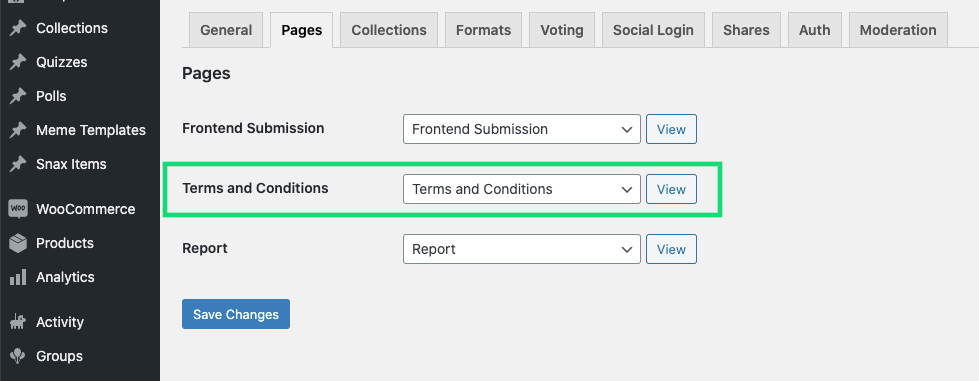This screenshot has width=979, height=381.
Task: Switch to the General tab
Action: point(226,30)
